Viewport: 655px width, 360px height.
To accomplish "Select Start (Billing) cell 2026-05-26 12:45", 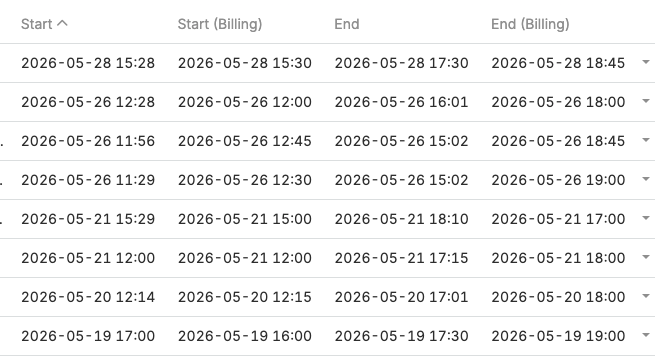I will tap(245, 141).
